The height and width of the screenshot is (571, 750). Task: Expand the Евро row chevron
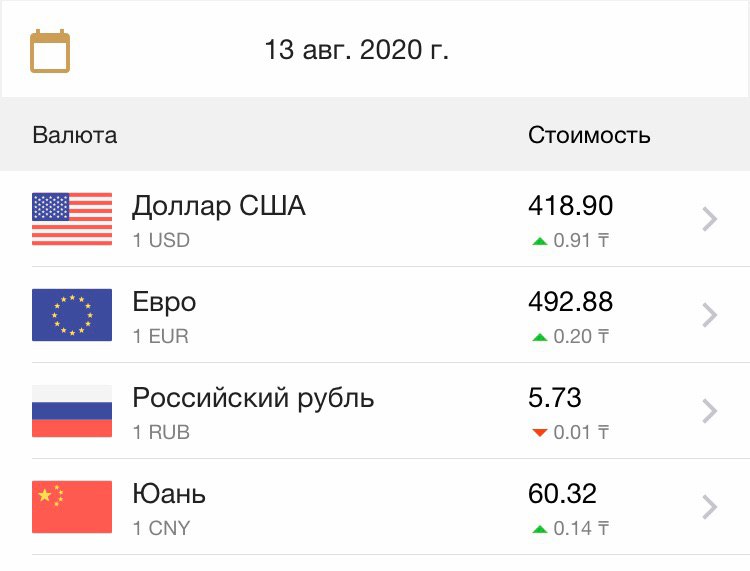[x=710, y=315]
